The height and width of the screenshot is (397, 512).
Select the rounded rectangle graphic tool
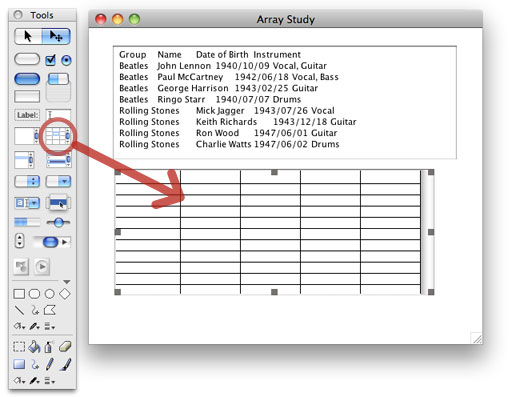[x=34, y=294]
